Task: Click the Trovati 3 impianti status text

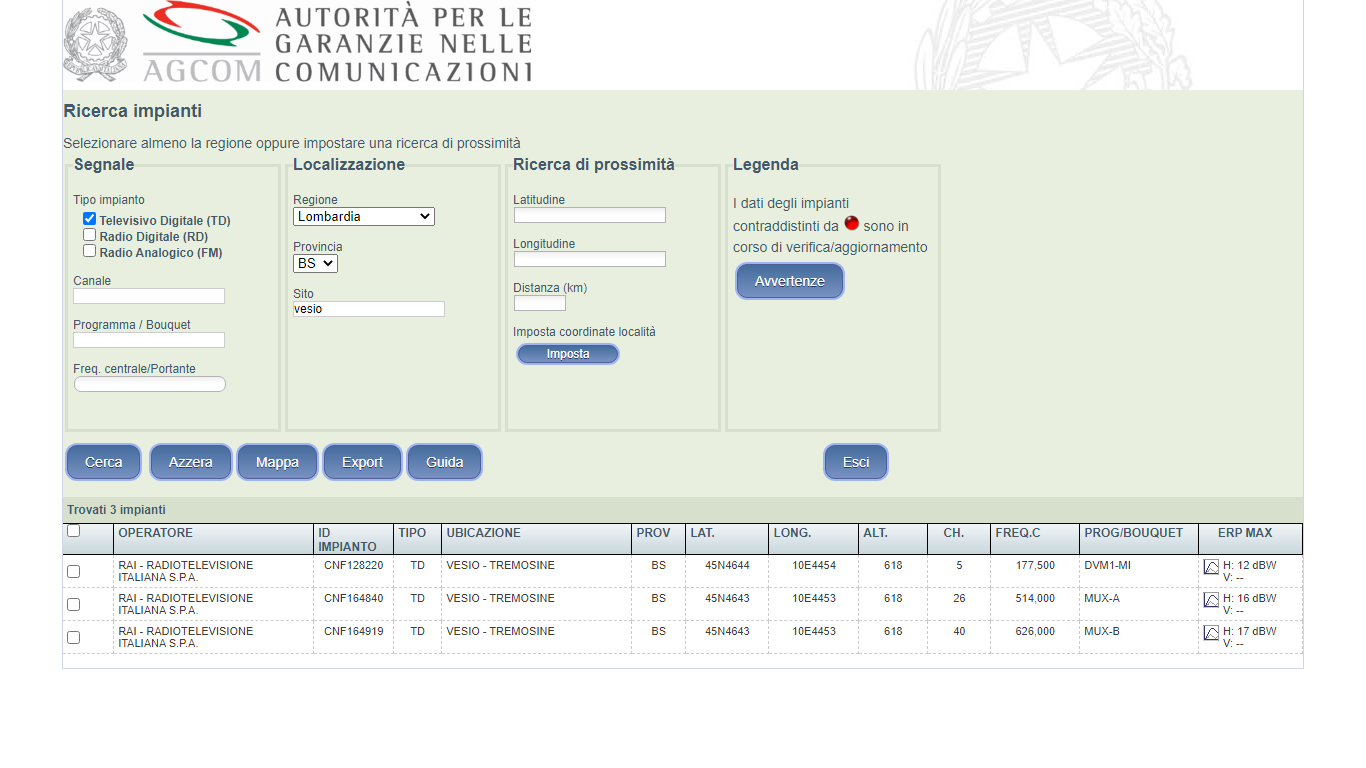Action: 116,510
